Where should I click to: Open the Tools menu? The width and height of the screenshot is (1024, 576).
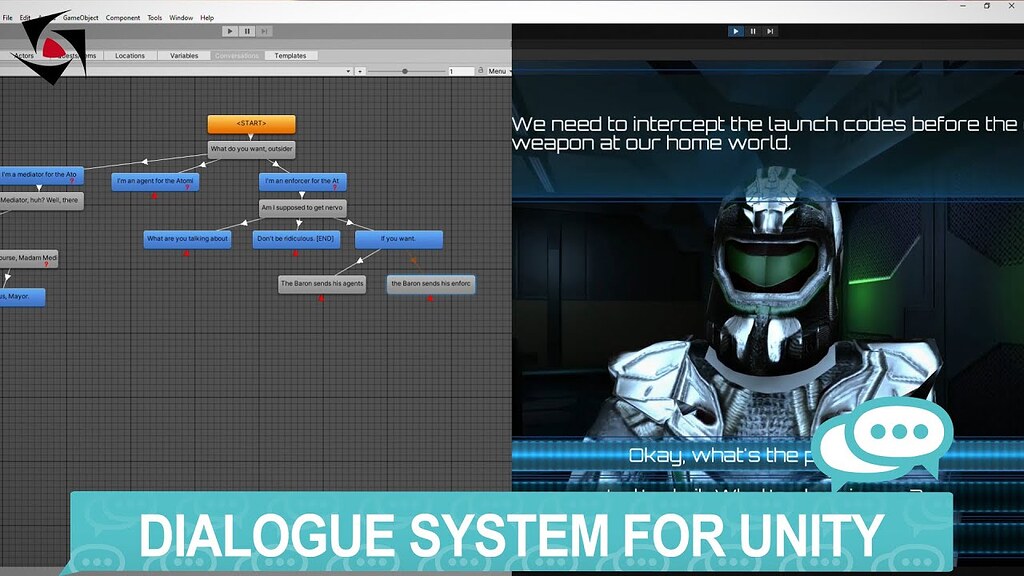[154, 17]
